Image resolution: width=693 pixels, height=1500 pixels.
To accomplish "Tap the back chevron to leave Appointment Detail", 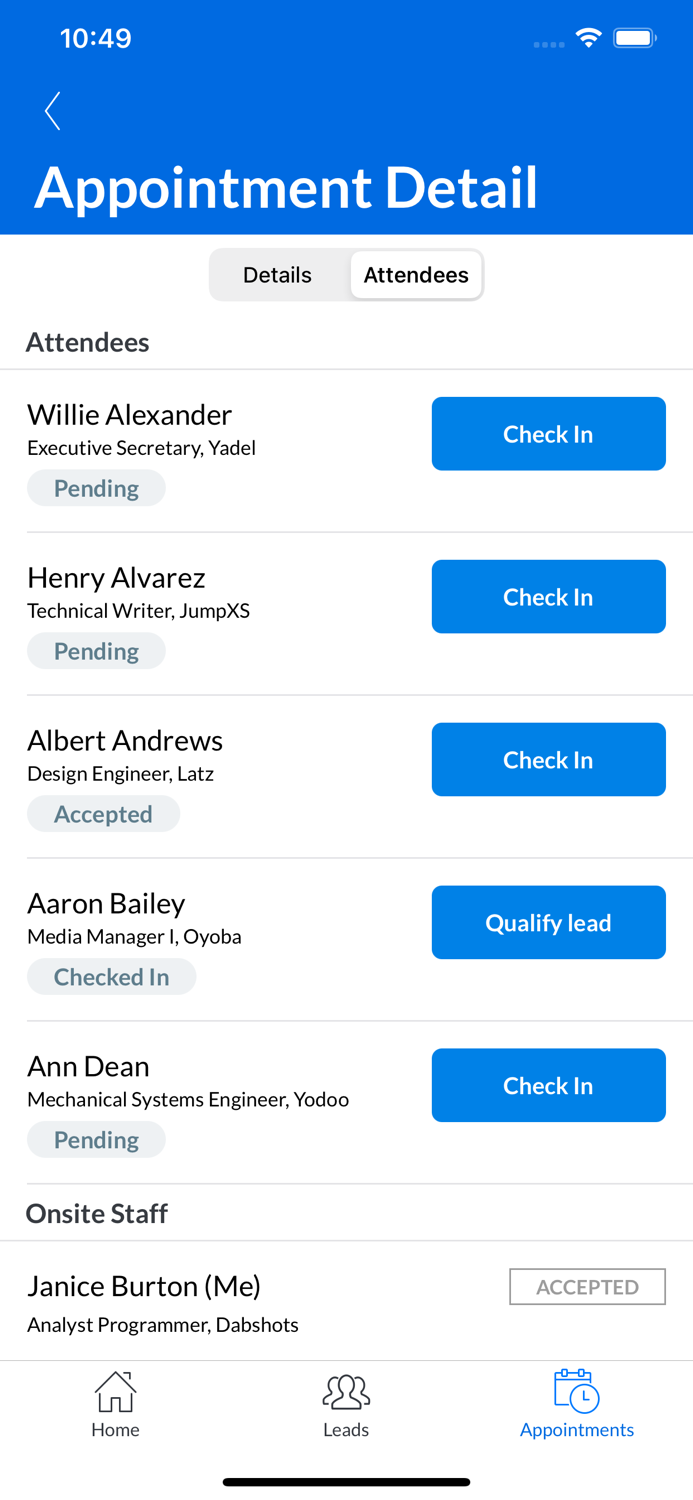I will click(51, 111).
